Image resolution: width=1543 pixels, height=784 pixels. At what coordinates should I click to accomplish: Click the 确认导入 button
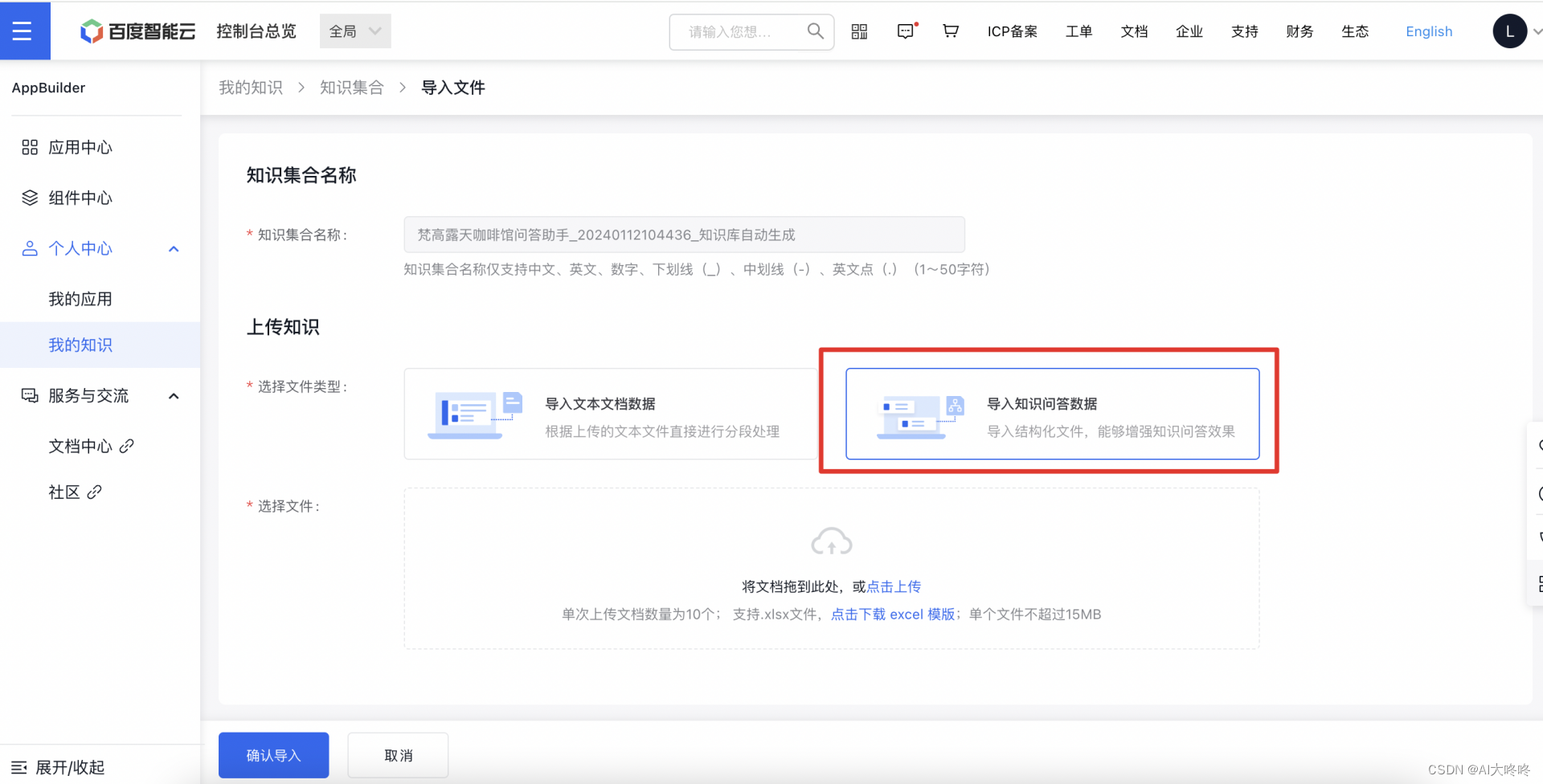click(273, 755)
